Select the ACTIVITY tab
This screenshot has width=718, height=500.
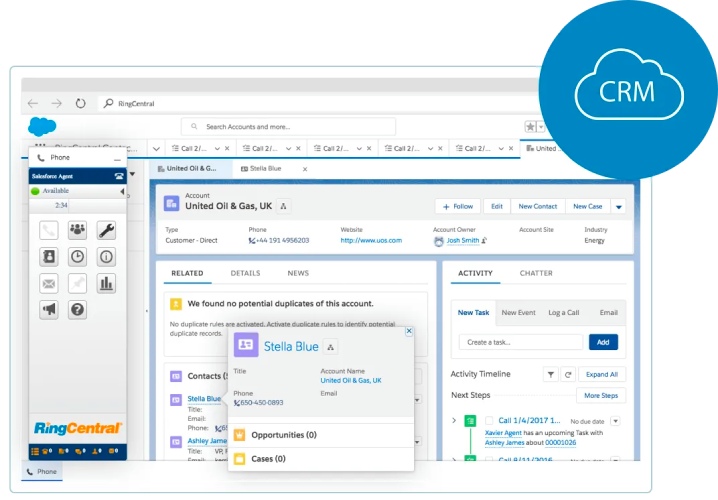475,273
